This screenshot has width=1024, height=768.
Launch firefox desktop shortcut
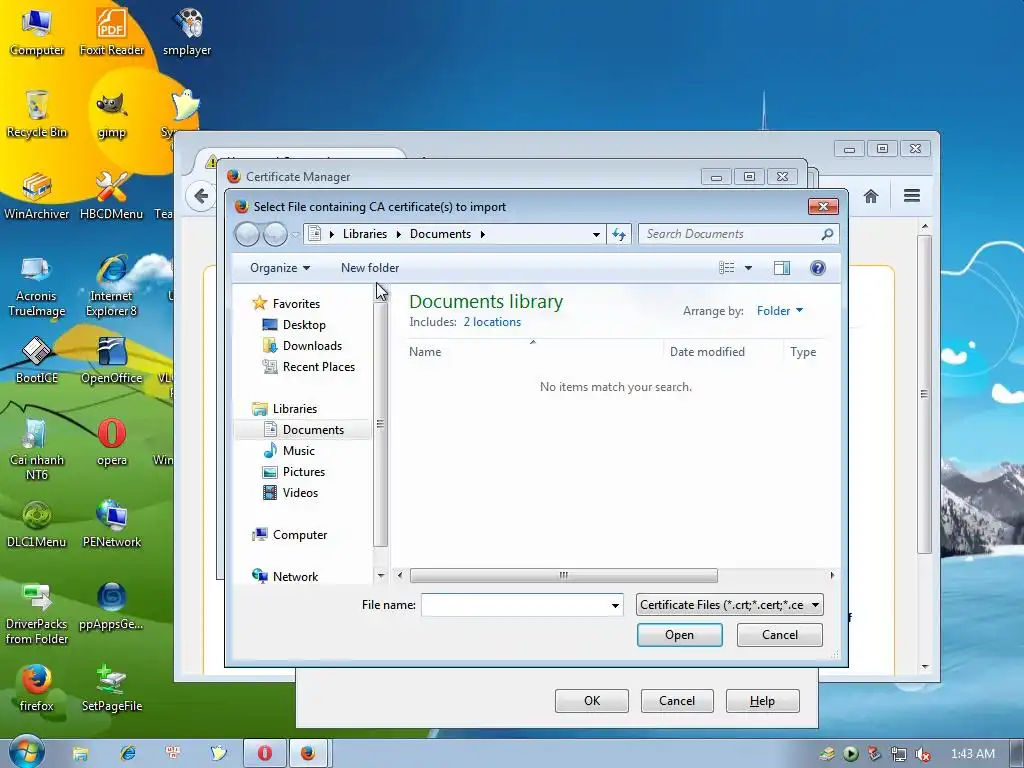coord(37,688)
